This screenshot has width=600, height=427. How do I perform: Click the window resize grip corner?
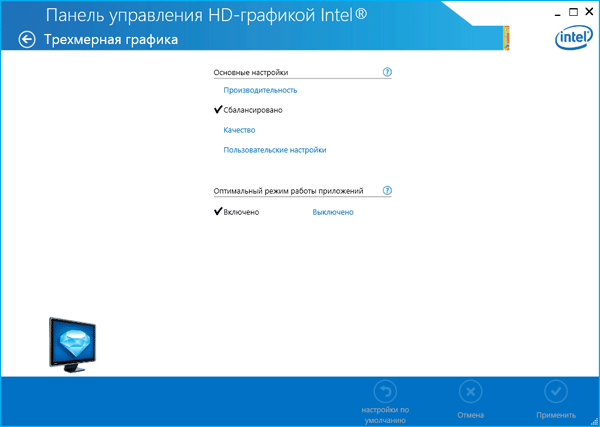pyautogui.click(x=594, y=422)
